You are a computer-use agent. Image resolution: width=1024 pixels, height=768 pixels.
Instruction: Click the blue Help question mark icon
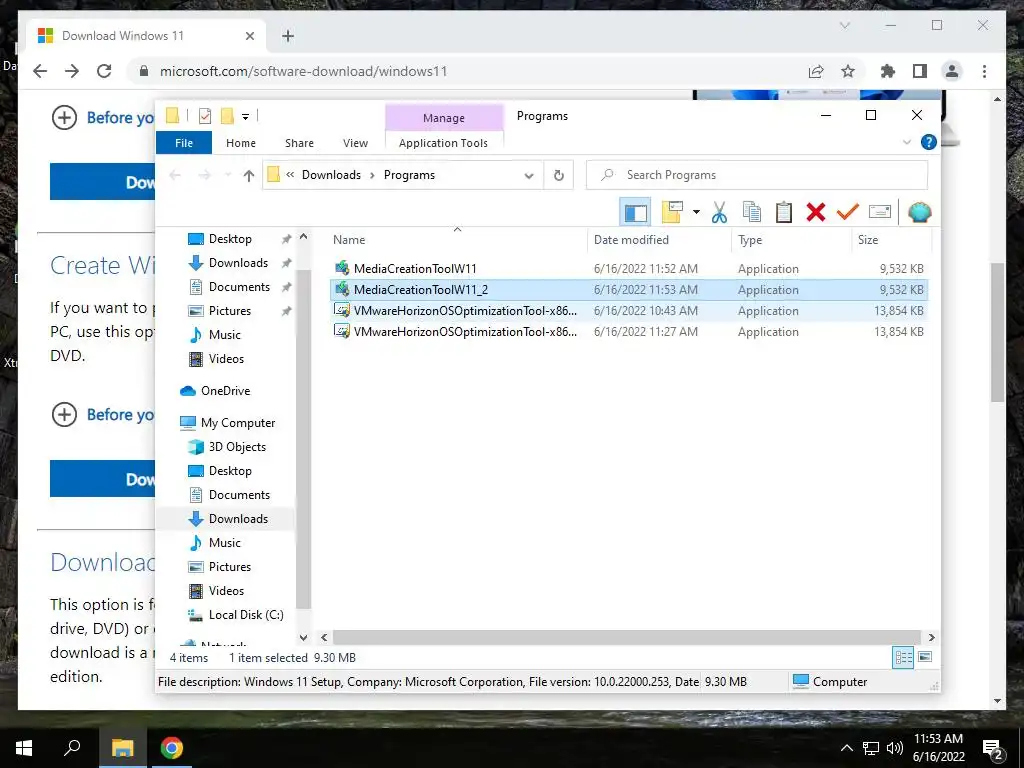(x=928, y=142)
